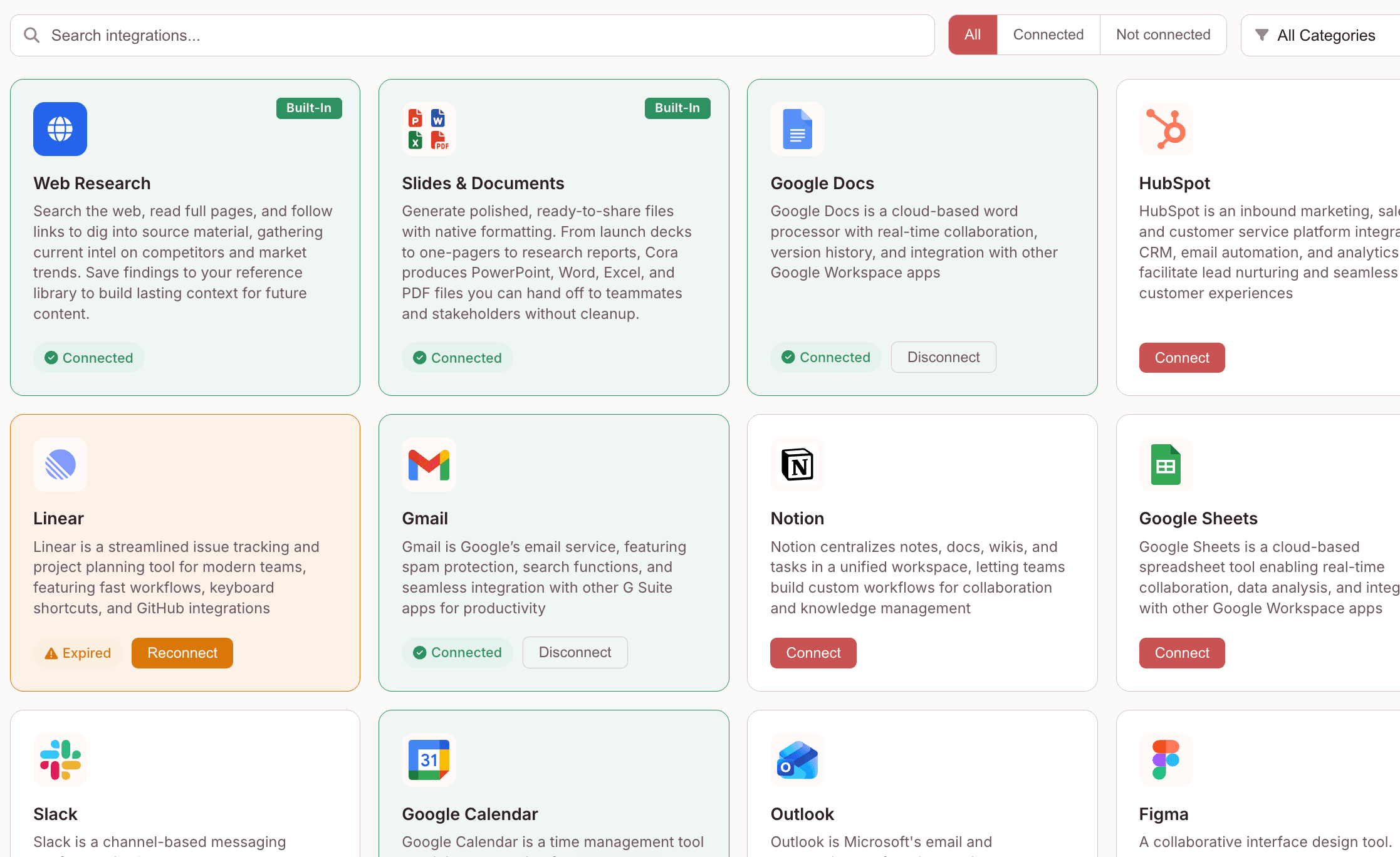Click the Connected status label on Web Research
This screenshot has width=1400, height=857.
tap(89, 358)
